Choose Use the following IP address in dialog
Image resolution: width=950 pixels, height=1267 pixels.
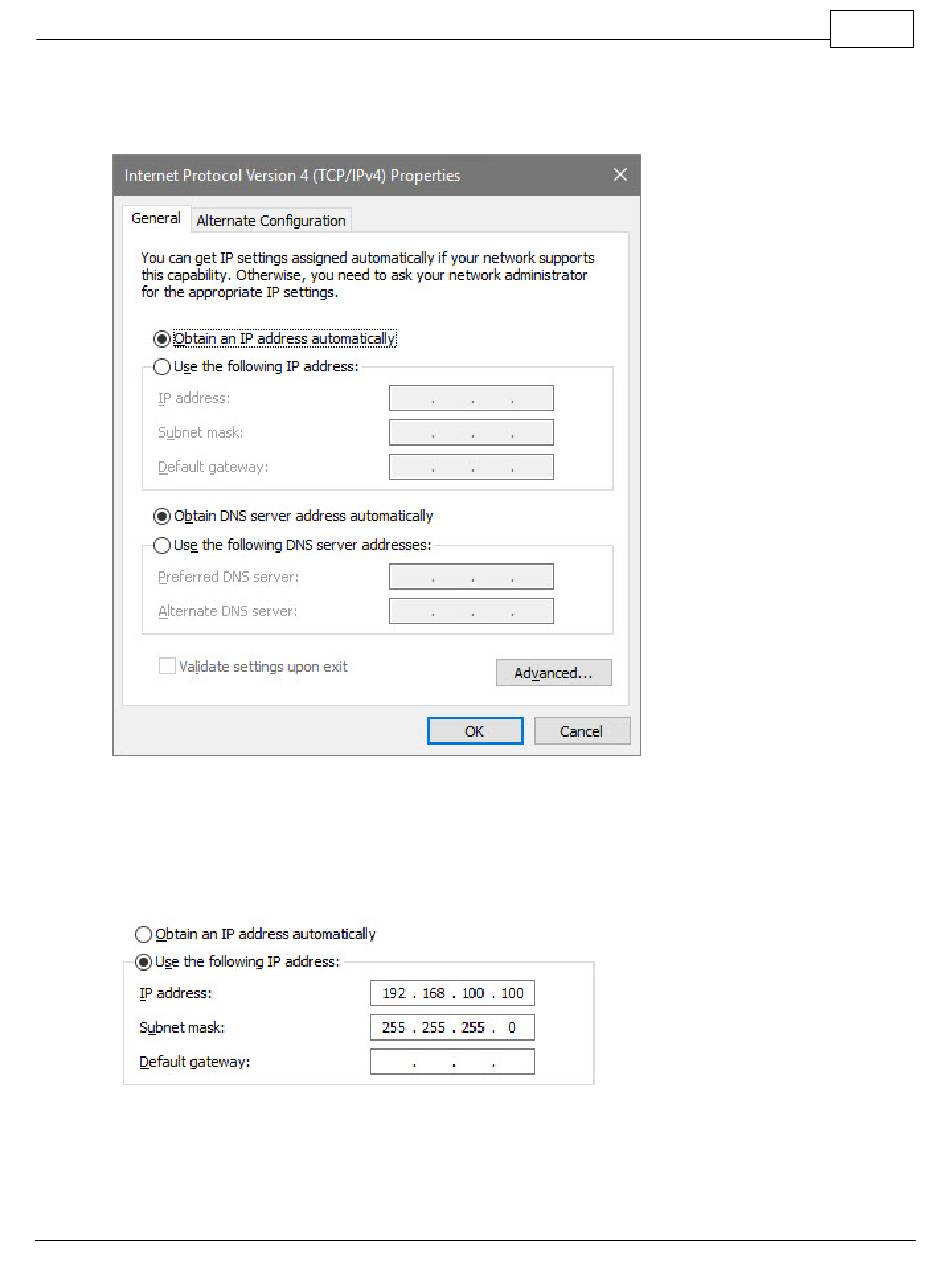(255, 367)
